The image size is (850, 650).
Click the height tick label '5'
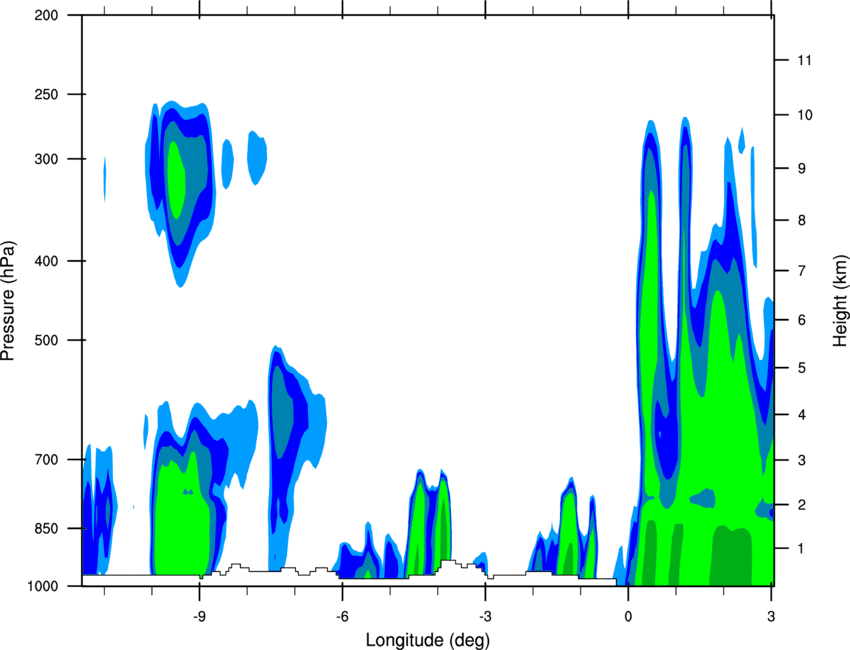tap(802, 368)
